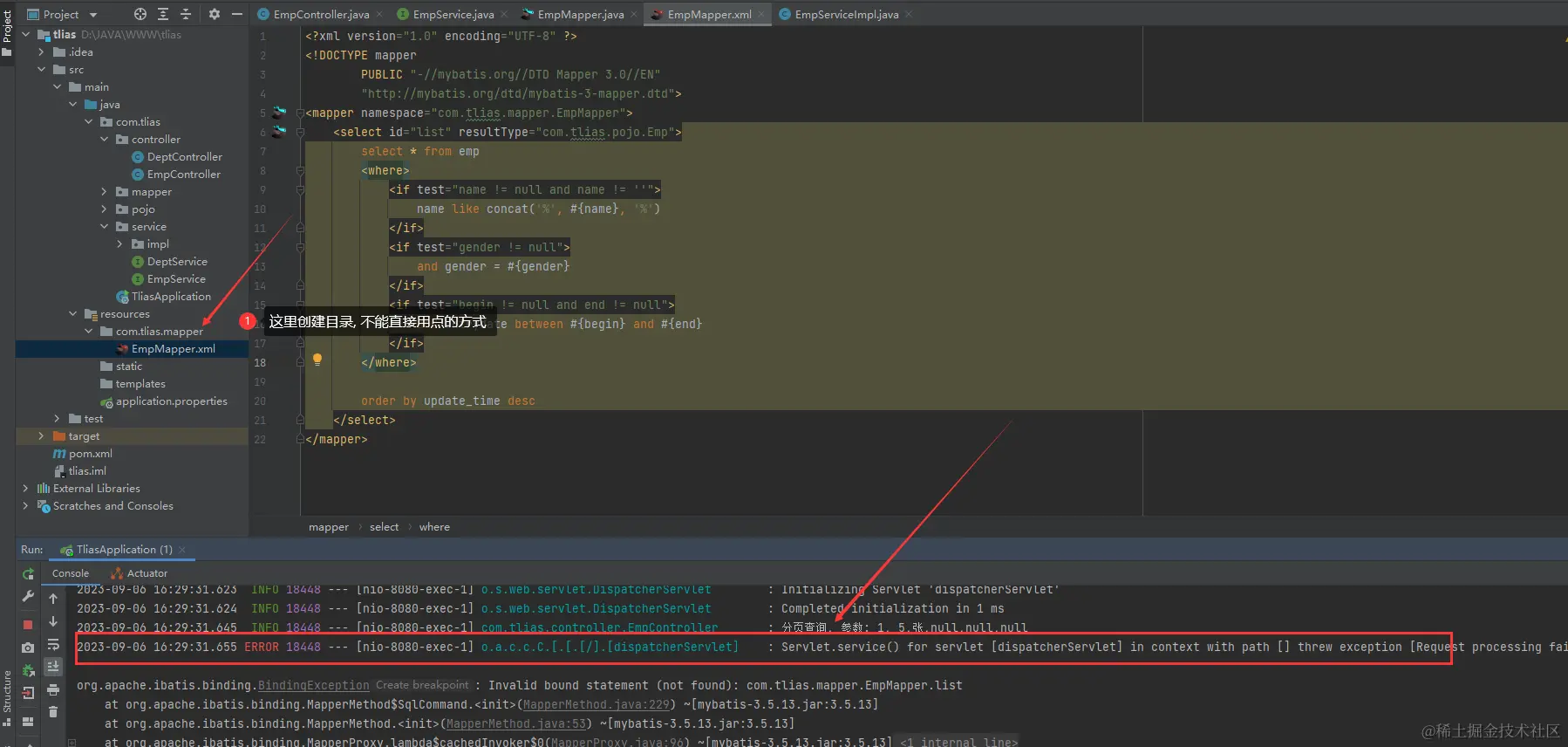
Task: Follow MapperMethod.java:53 link
Action: pyautogui.click(x=516, y=724)
